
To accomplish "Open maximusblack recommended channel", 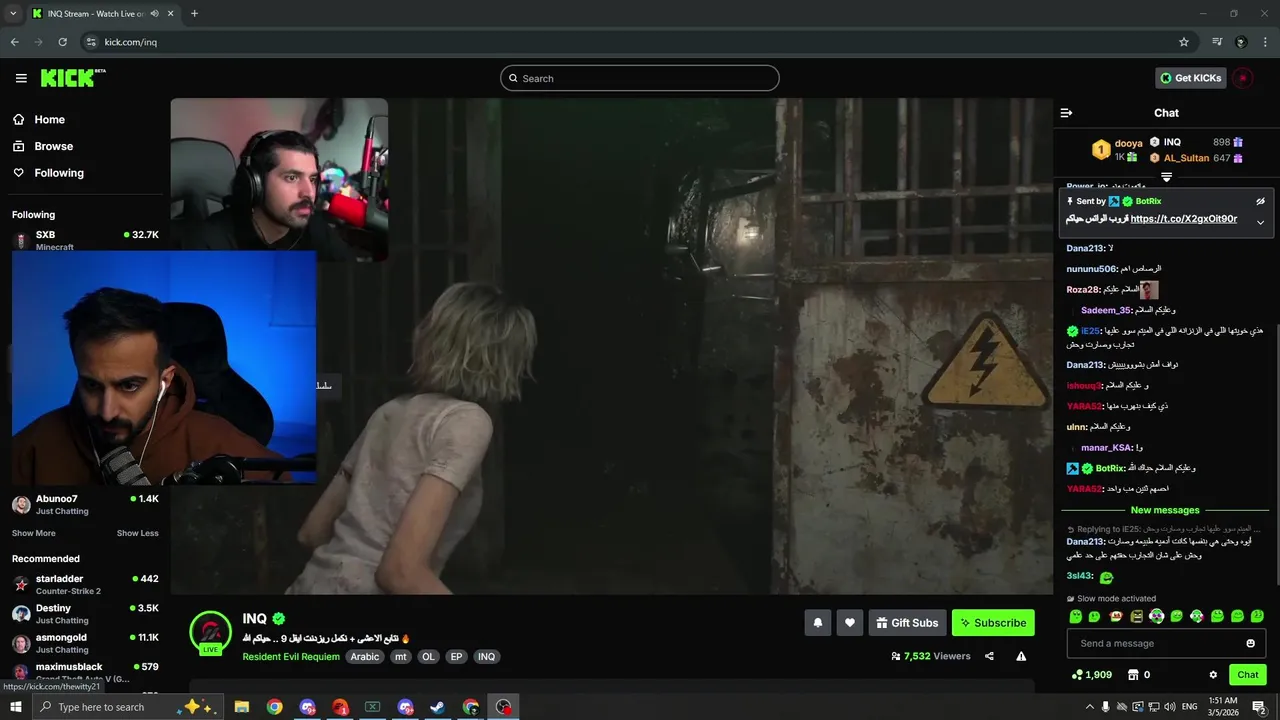I will point(85,672).
